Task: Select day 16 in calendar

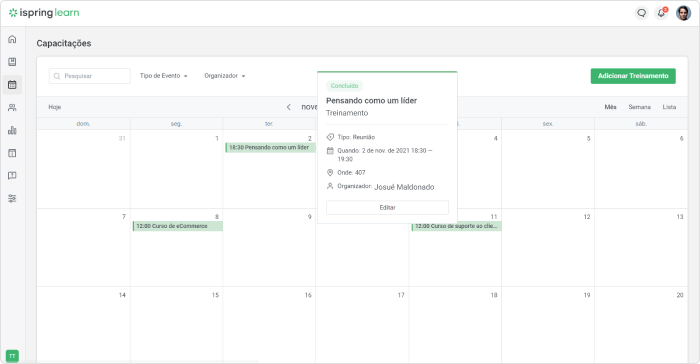Action: tap(269, 325)
